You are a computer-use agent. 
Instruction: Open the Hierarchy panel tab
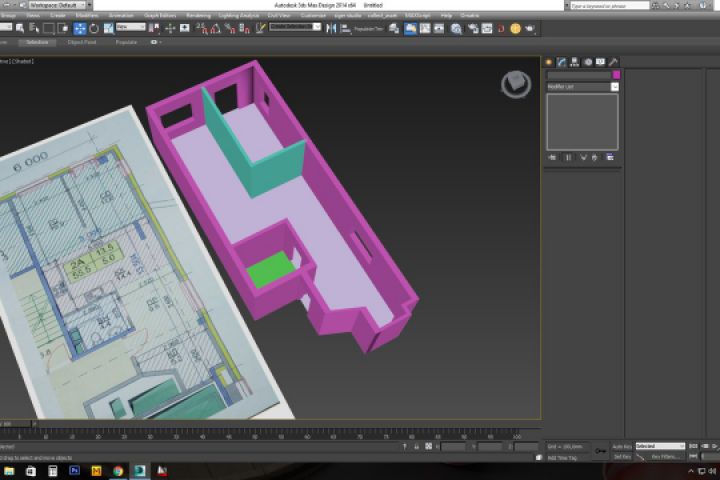click(x=575, y=62)
